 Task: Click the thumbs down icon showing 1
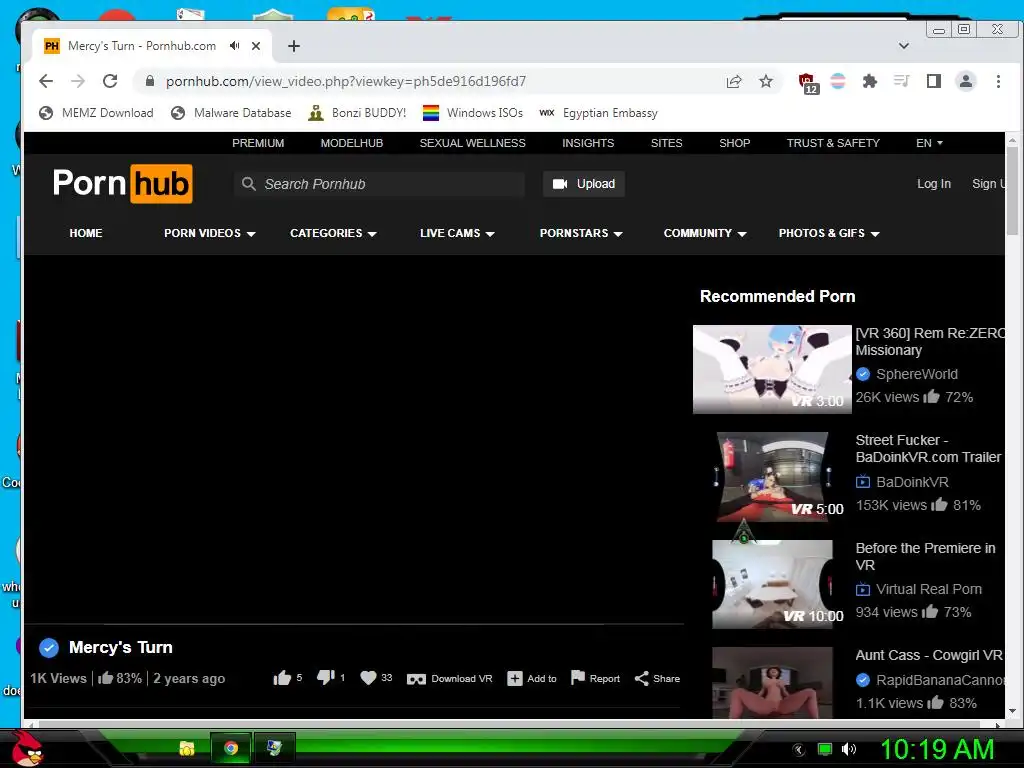pyautogui.click(x=325, y=678)
